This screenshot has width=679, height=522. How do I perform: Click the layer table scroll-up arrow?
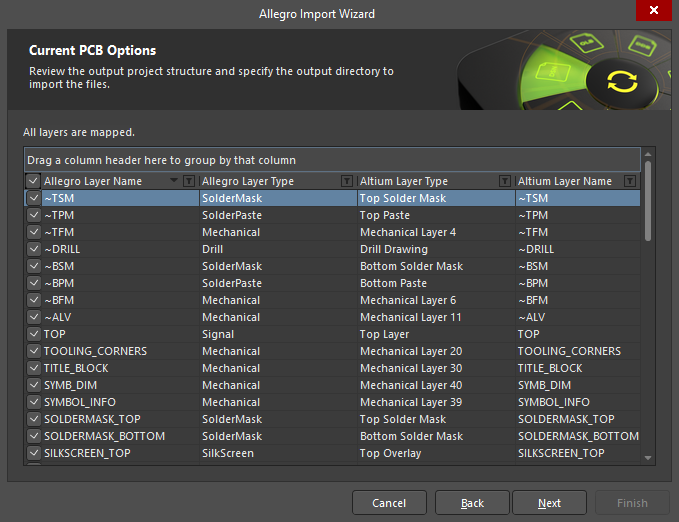coord(648,154)
